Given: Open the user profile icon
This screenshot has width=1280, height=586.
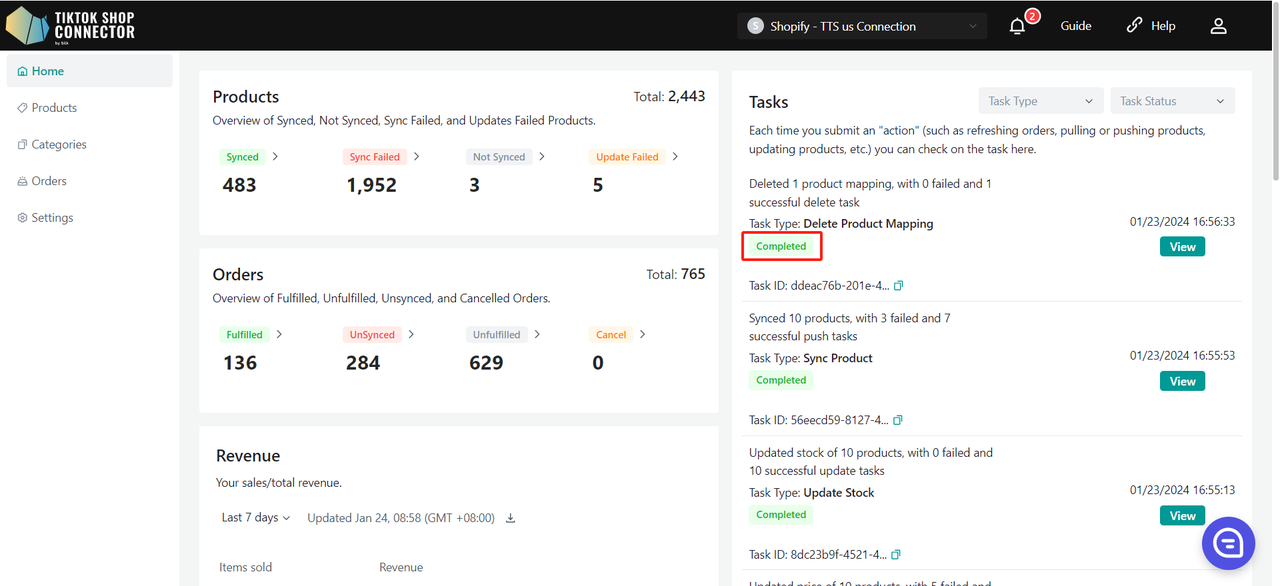Looking at the screenshot, I should (x=1218, y=27).
